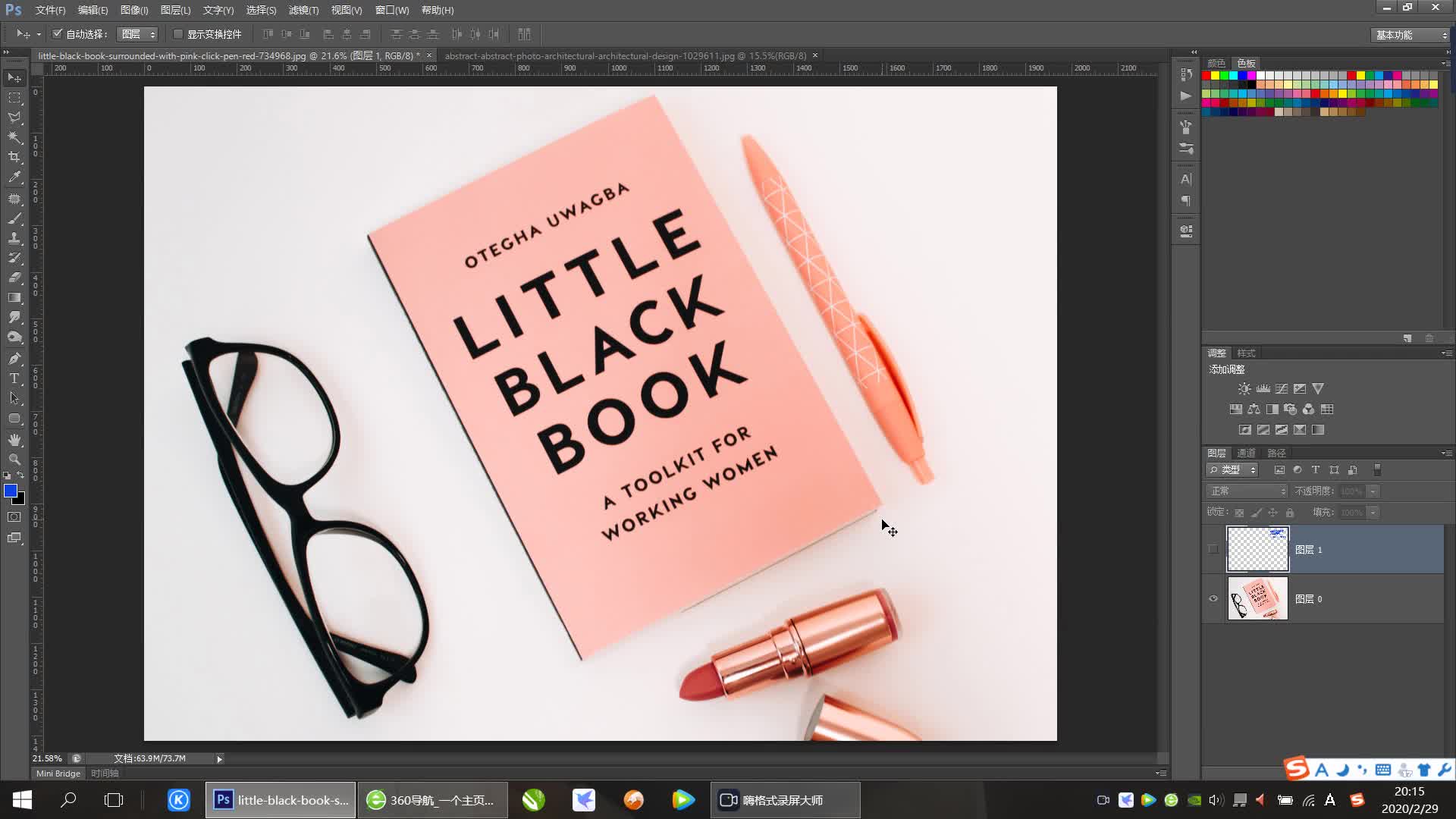This screenshot has height=819, width=1456.
Task: Select the Magic Wand tool
Action: (14, 137)
